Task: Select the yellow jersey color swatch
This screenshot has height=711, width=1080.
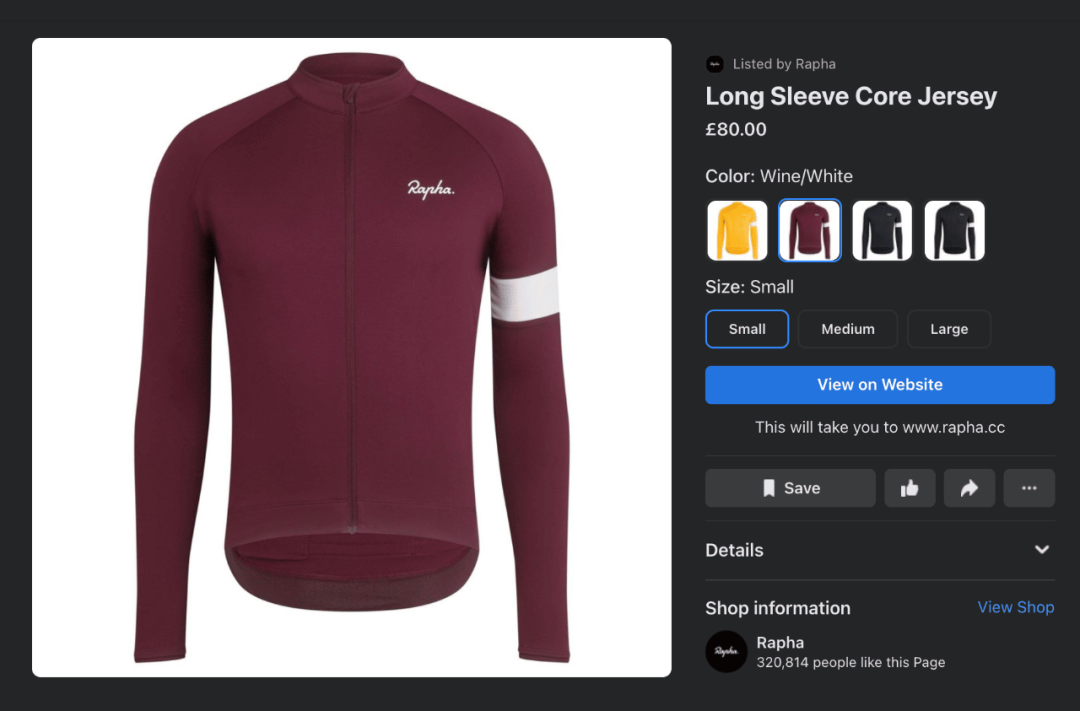Action: 738,230
